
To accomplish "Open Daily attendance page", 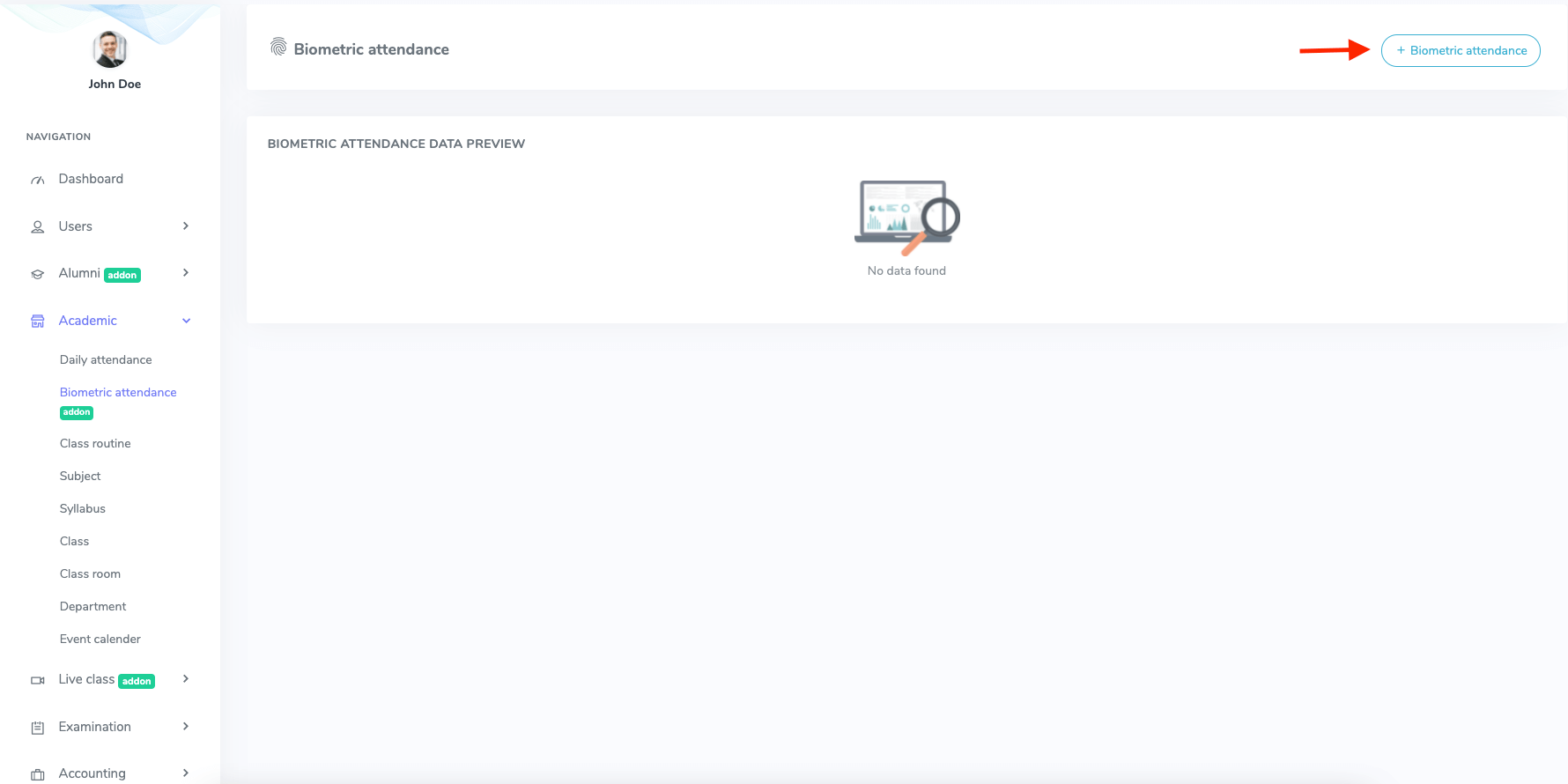I will pos(106,360).
